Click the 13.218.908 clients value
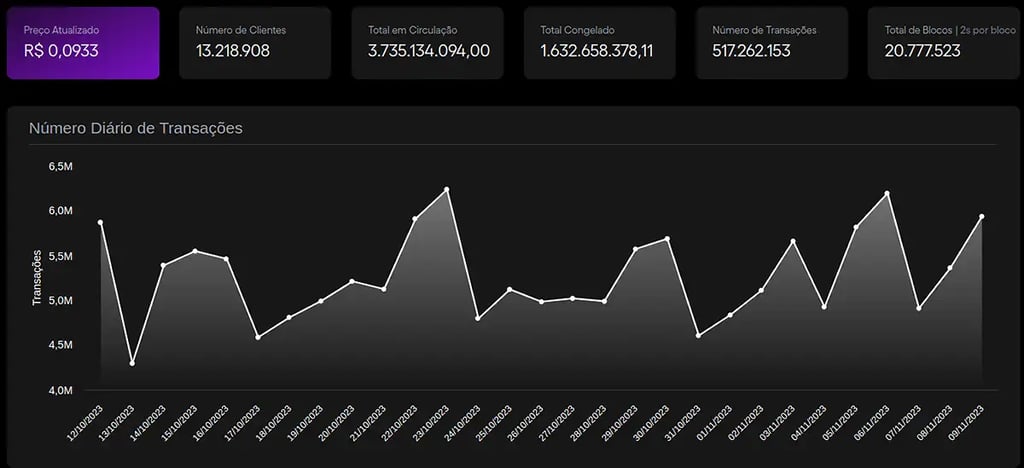The image size is (1024, 468). (232, 51)
